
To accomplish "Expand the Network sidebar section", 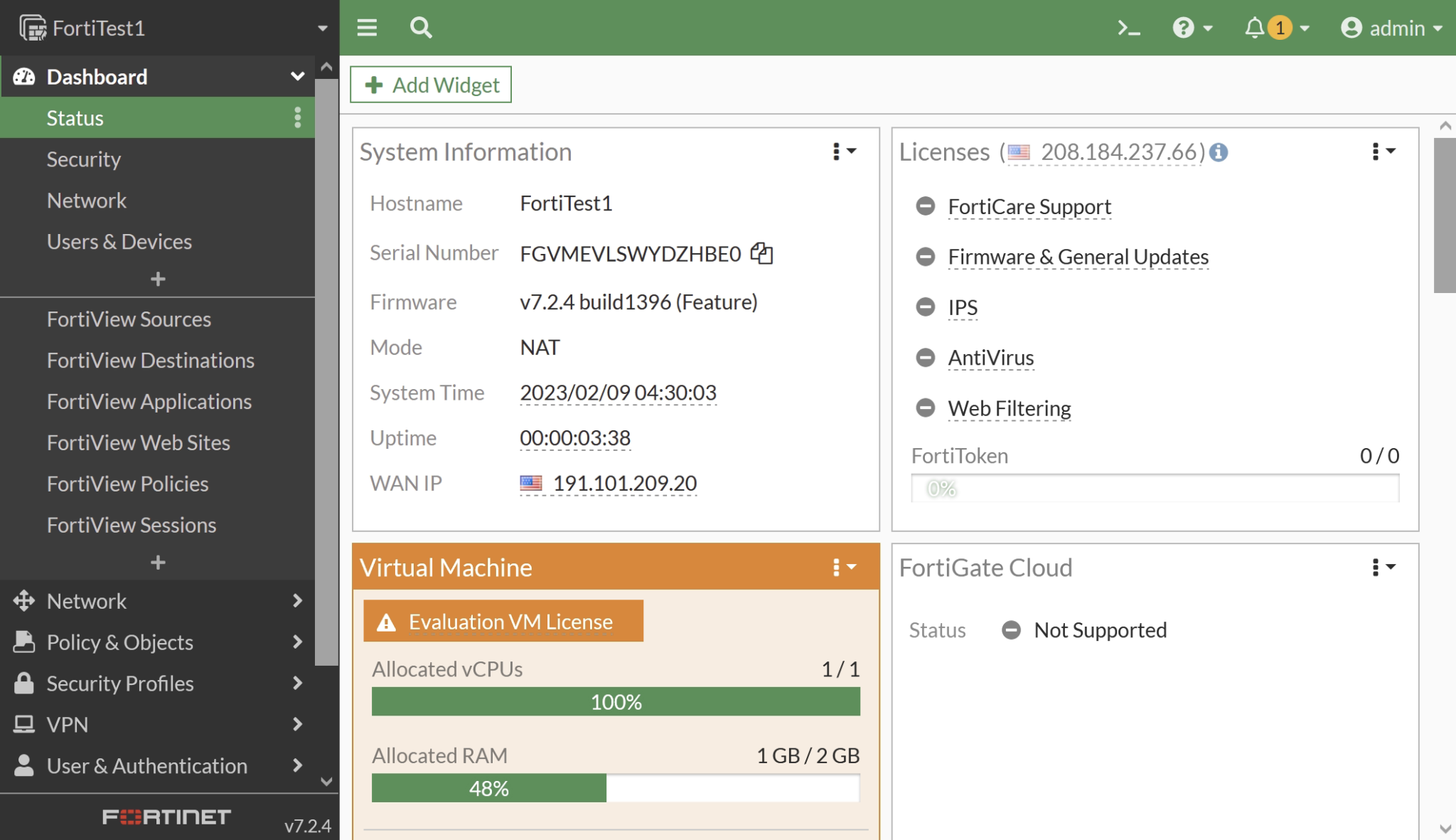I will (87, 601).
